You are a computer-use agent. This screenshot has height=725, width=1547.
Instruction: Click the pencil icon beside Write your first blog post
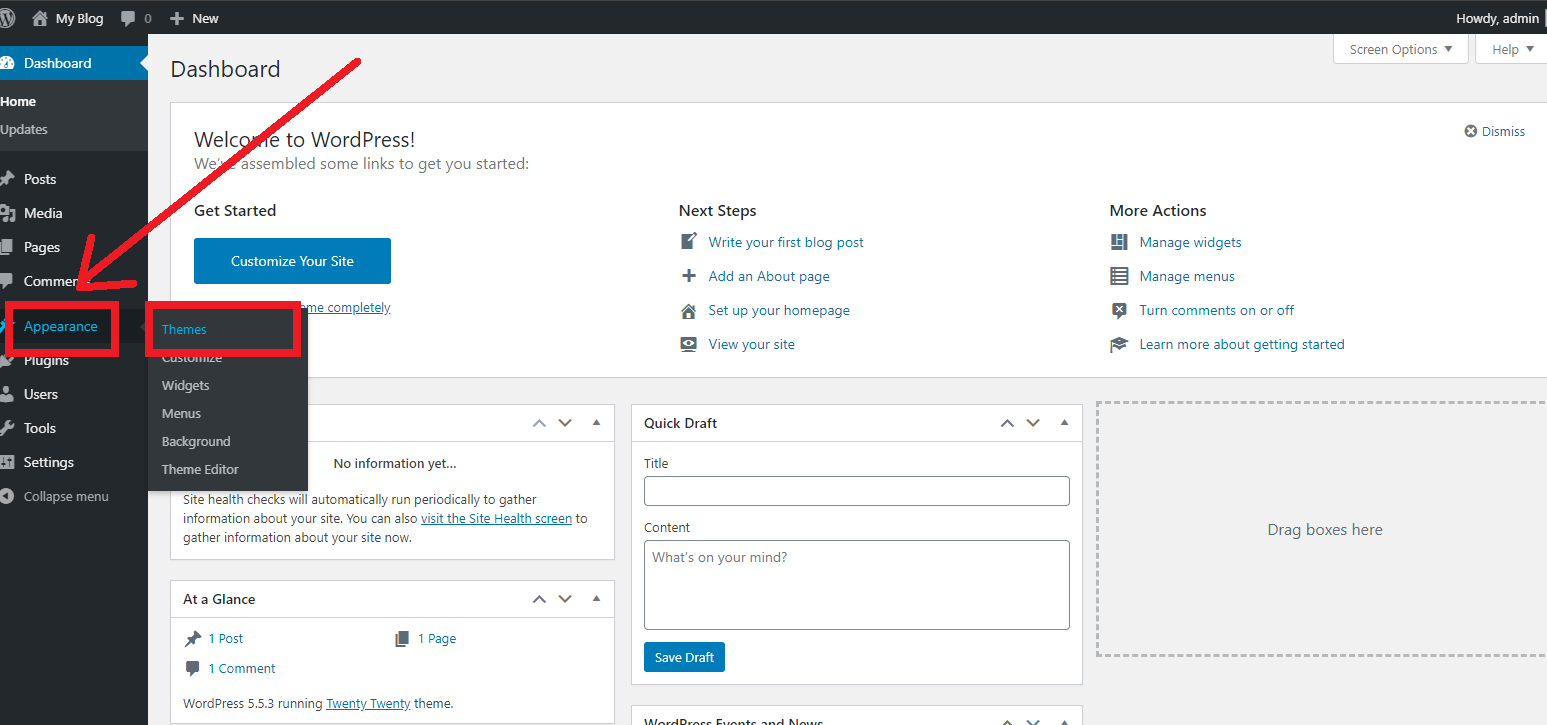(688, 241)
